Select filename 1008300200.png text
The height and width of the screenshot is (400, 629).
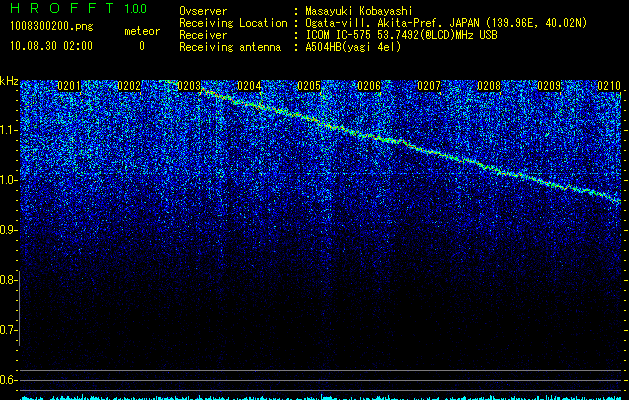pyautogui.click(x=52, y=26)
